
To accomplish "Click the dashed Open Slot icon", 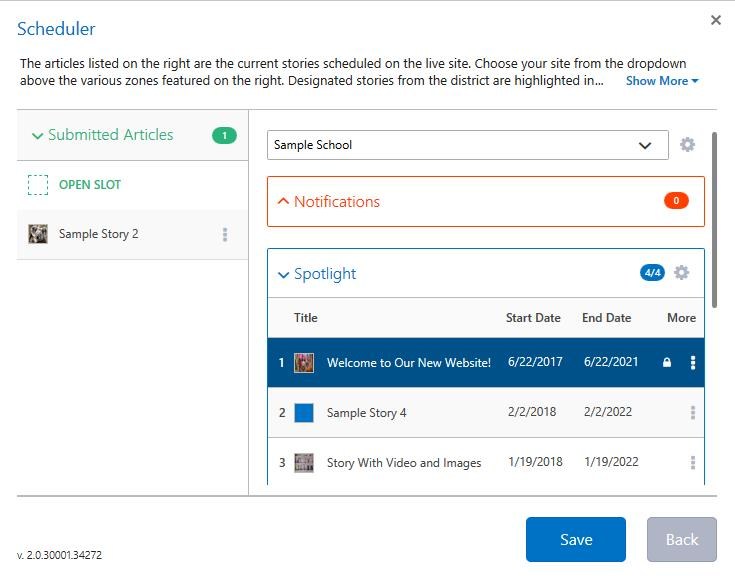I will pos(38,185).
